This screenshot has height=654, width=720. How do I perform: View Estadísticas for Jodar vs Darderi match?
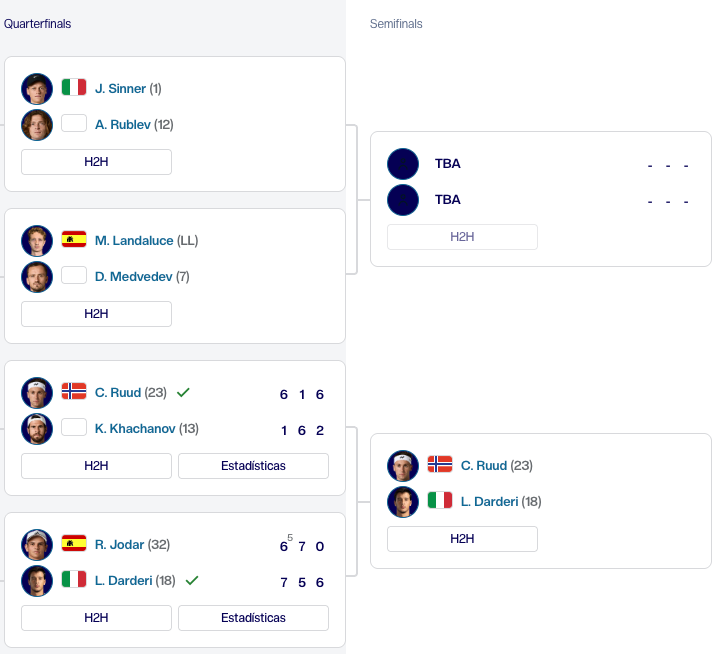[x=253, y=618]
